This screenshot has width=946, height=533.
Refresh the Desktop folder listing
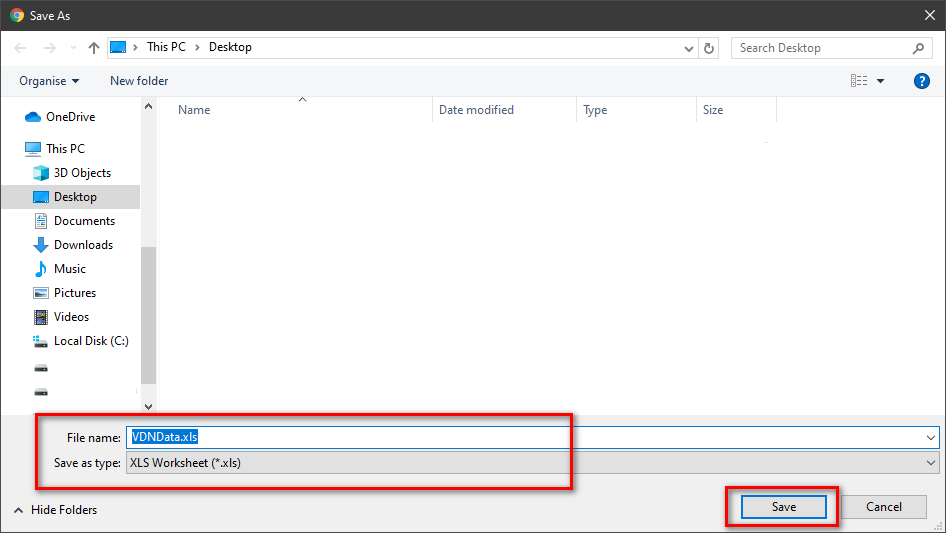click(x=710, y=48)
